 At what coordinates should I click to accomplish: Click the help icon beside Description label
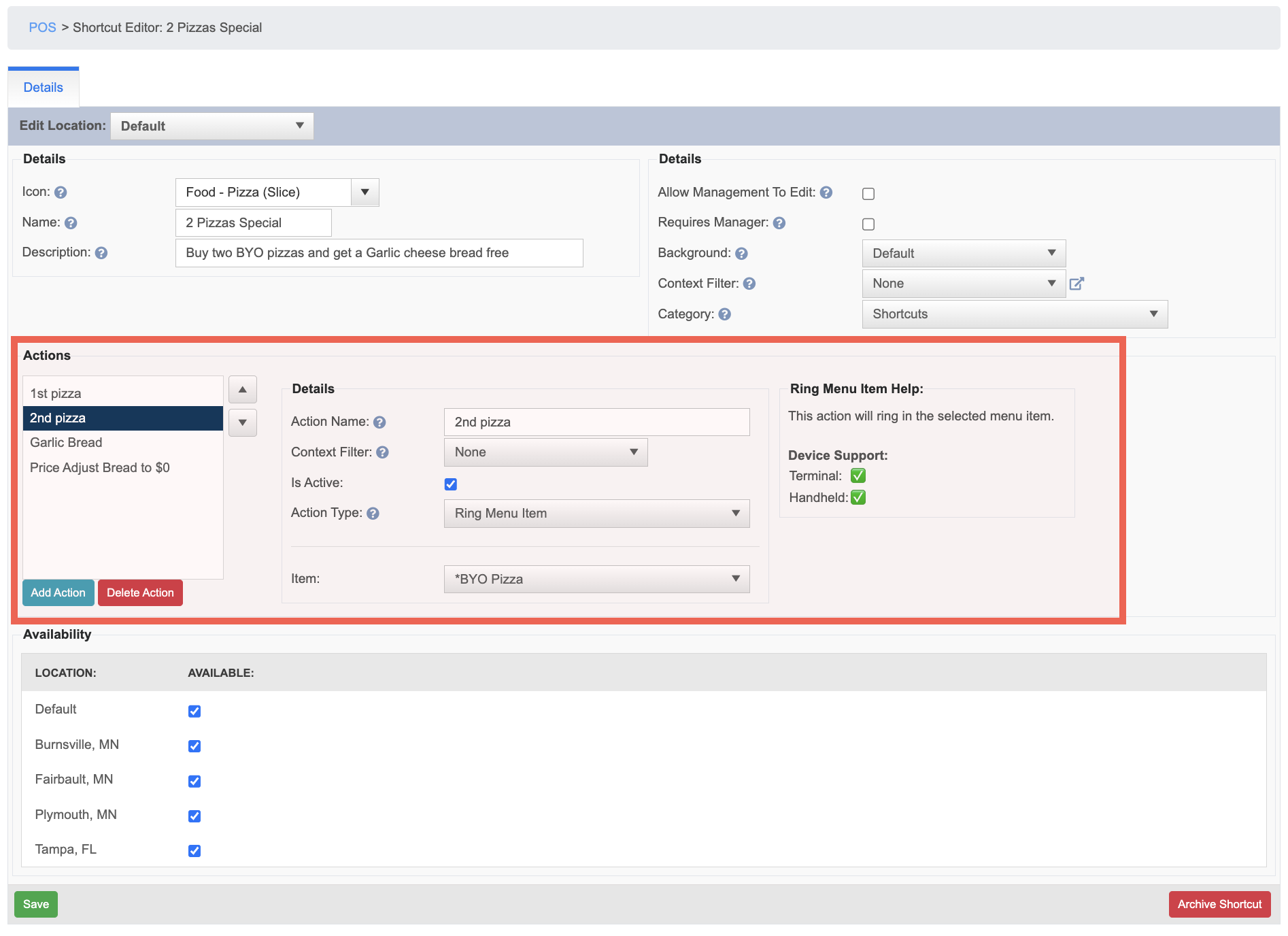click(x=101, y=253)
